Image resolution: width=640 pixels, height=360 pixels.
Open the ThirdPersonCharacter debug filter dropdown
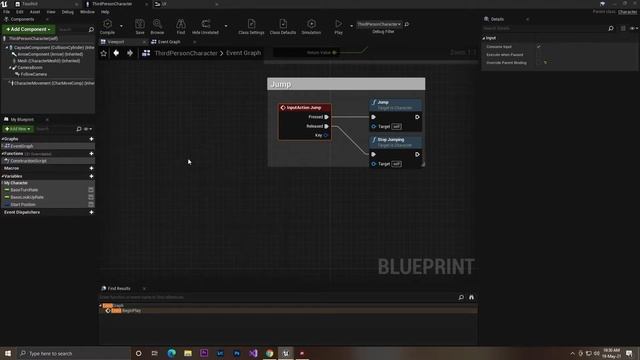point(379,24)
